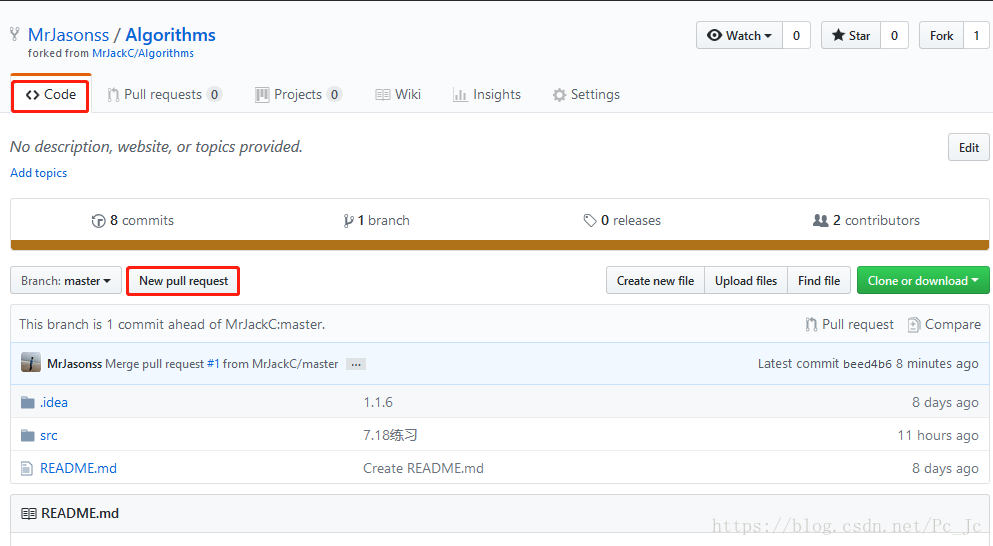Screen dimensions: 993x546
Task: Click the README.md file icon in the file list
Action: [x=27, y=468]
